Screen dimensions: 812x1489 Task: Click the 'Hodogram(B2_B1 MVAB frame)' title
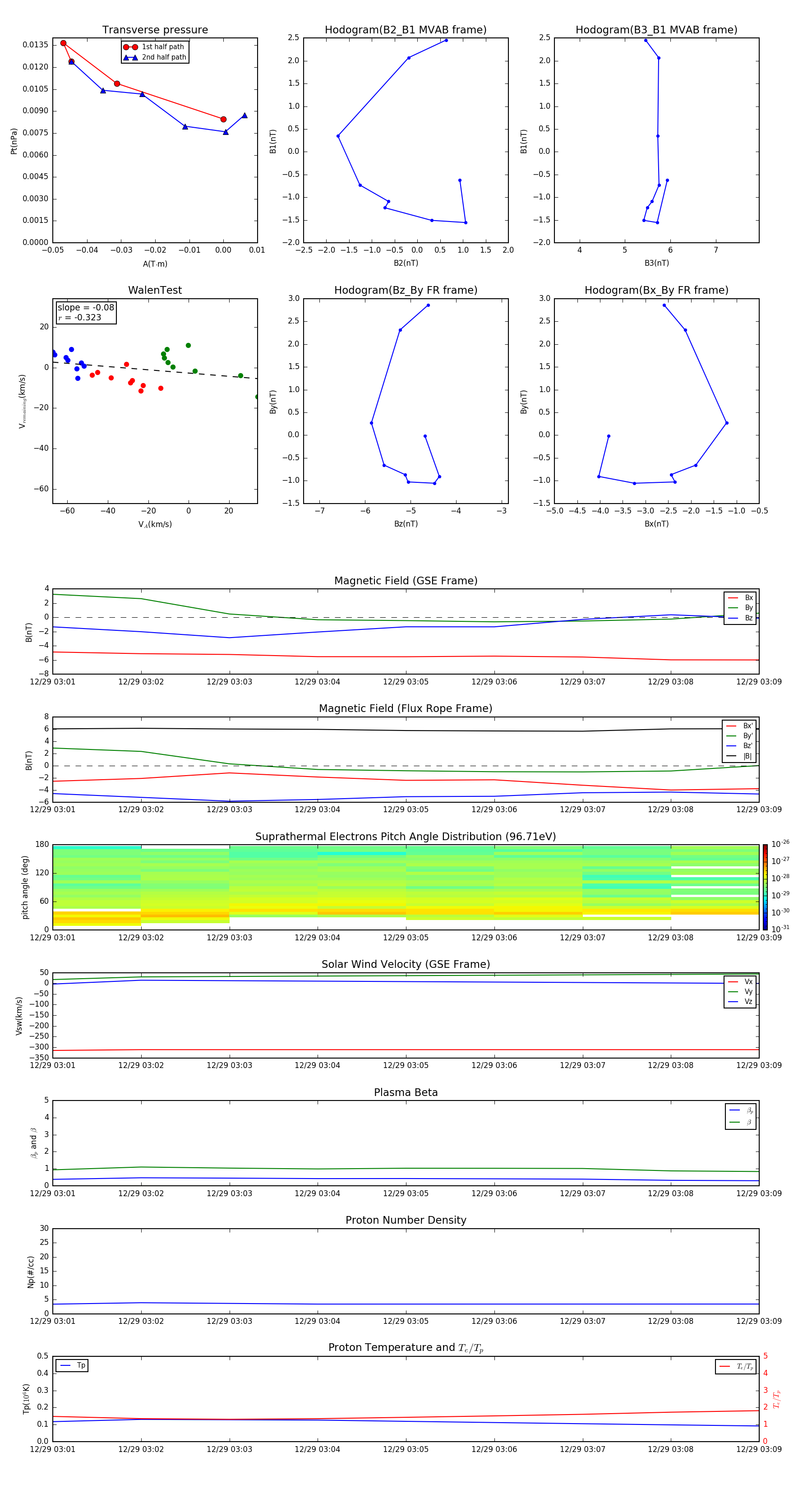(x=406, y=30)
